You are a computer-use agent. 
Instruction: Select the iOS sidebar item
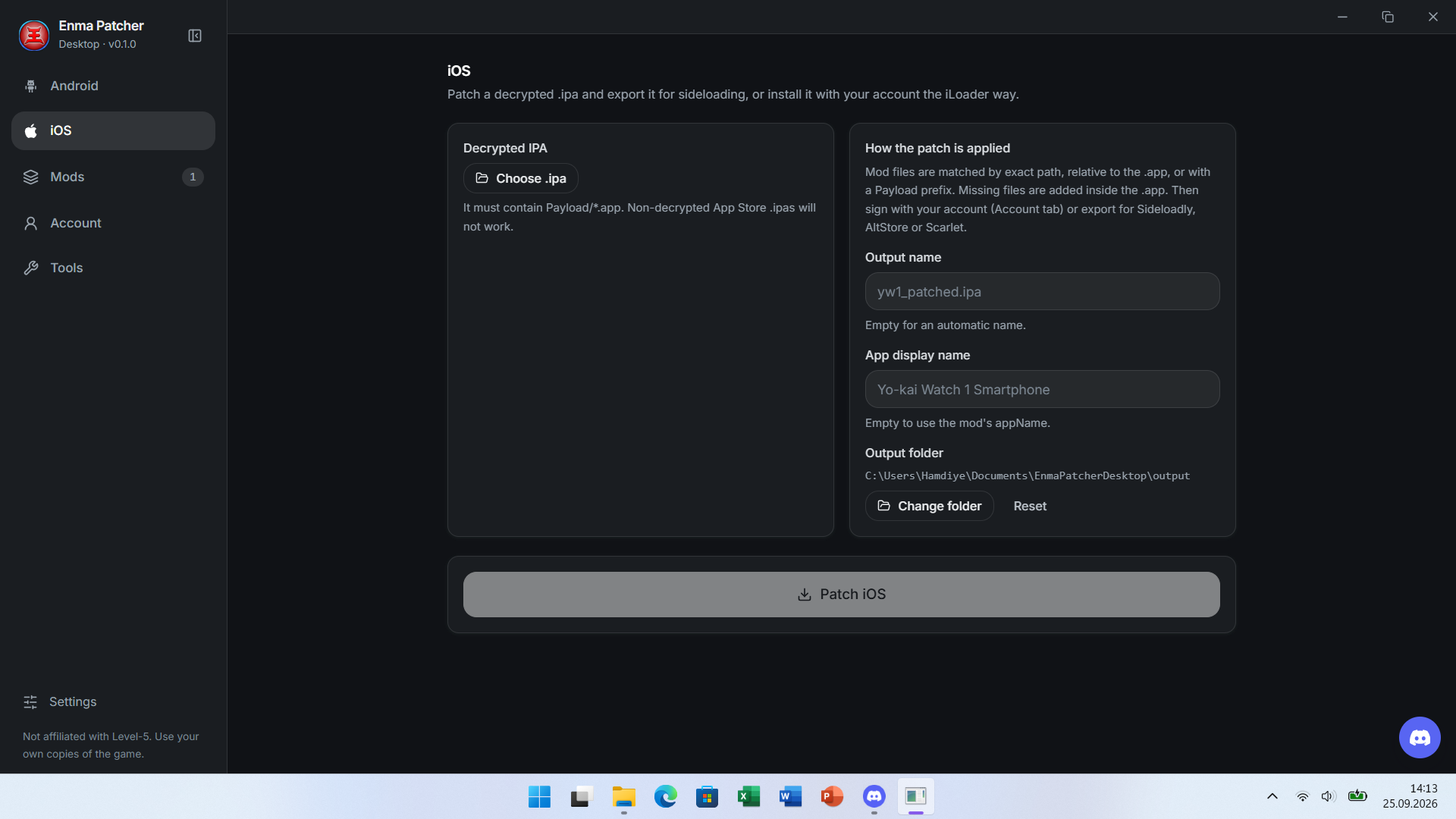pyautogui.click(x=113, y=130)
